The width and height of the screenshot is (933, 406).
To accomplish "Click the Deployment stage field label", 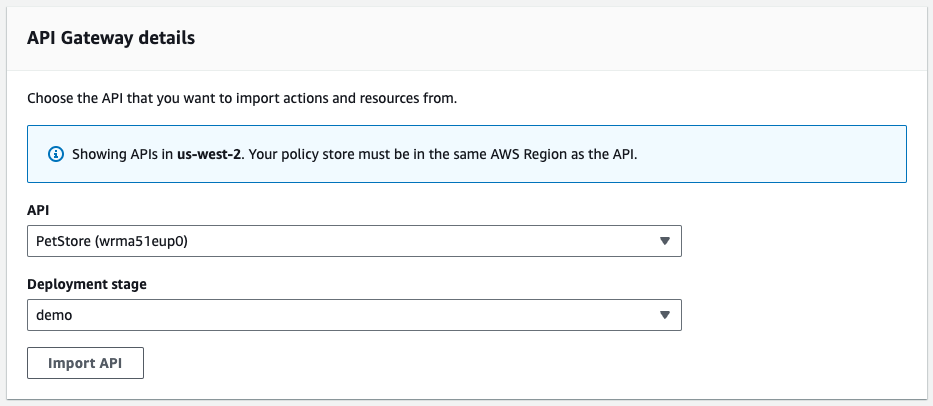I will point(86,284).
